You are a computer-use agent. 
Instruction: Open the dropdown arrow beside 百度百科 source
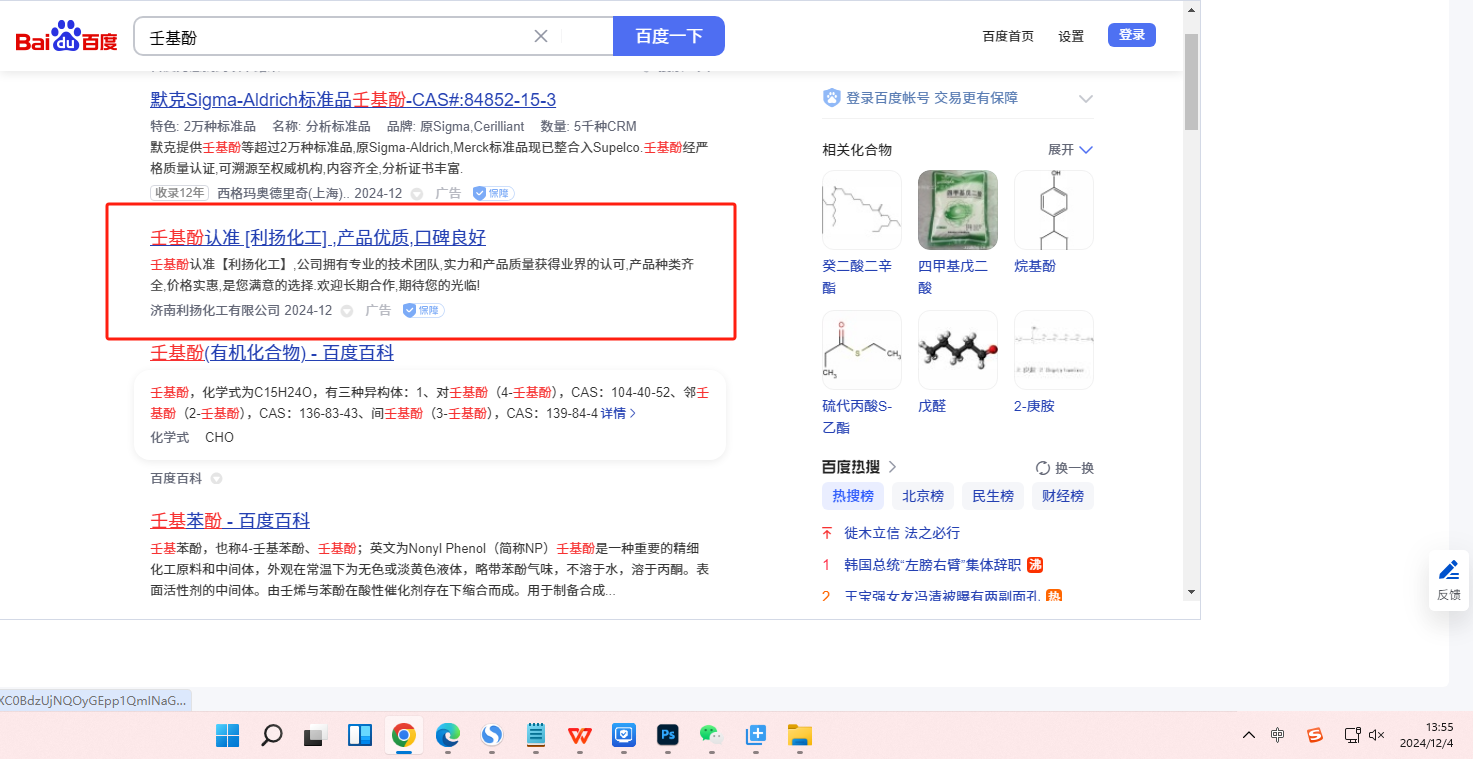[x=216, y=479]
